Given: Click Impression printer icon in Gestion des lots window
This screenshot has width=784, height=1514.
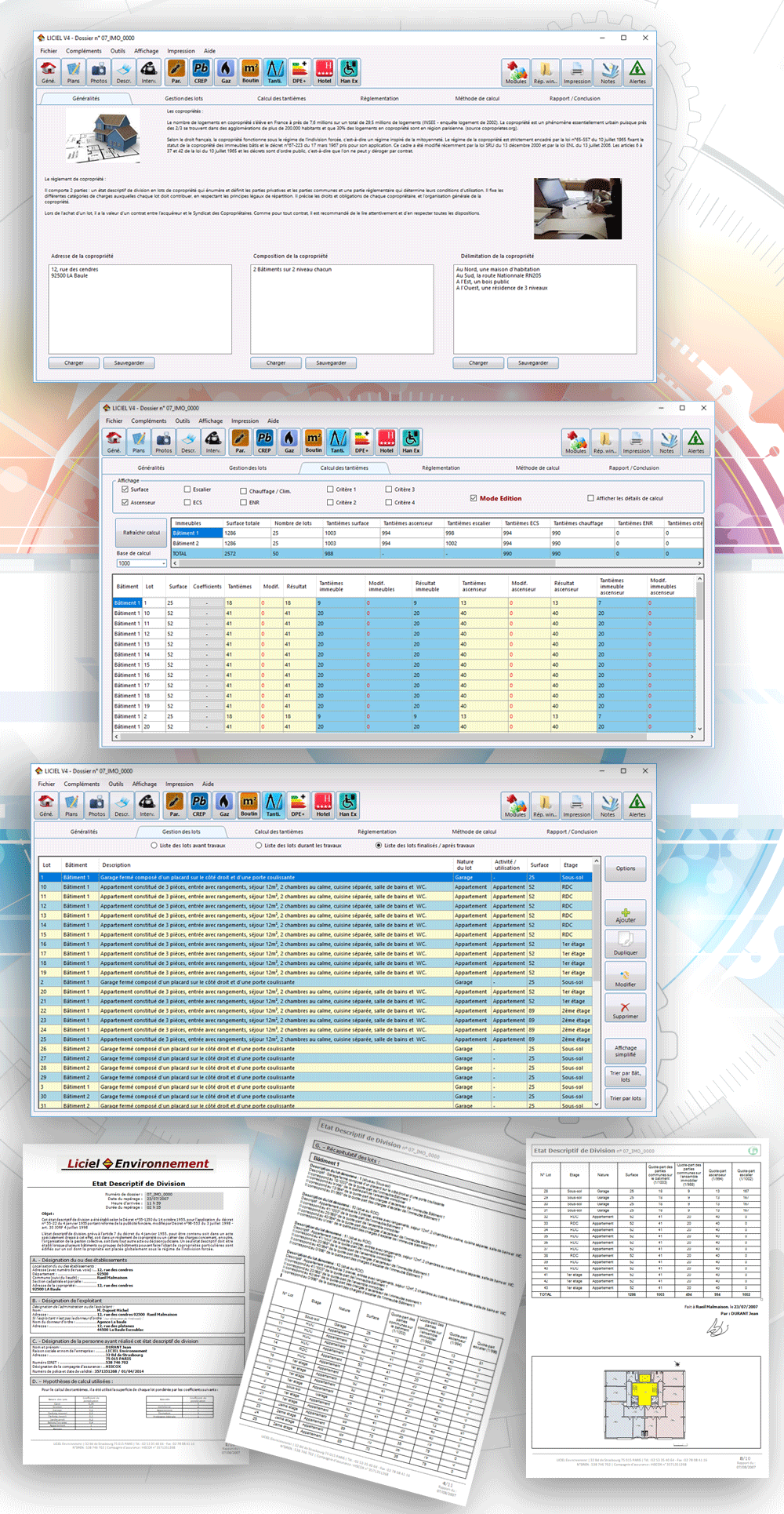Looking at the screenshot, I should pos(576,805).
